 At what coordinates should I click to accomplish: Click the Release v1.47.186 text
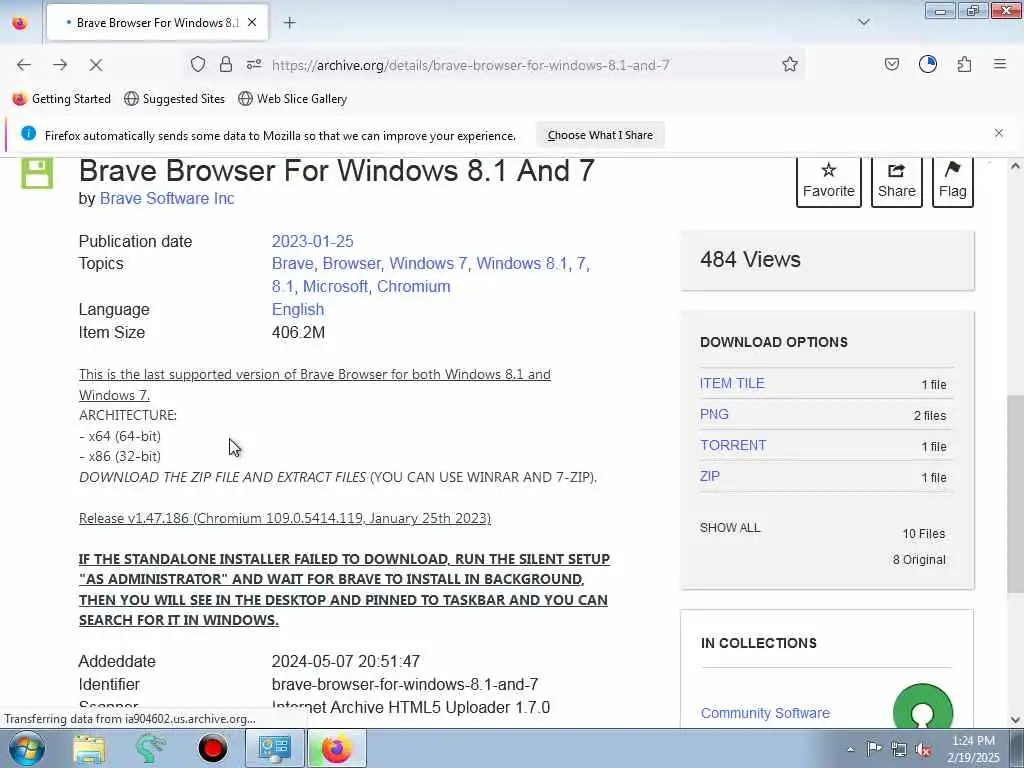[285, 518]
